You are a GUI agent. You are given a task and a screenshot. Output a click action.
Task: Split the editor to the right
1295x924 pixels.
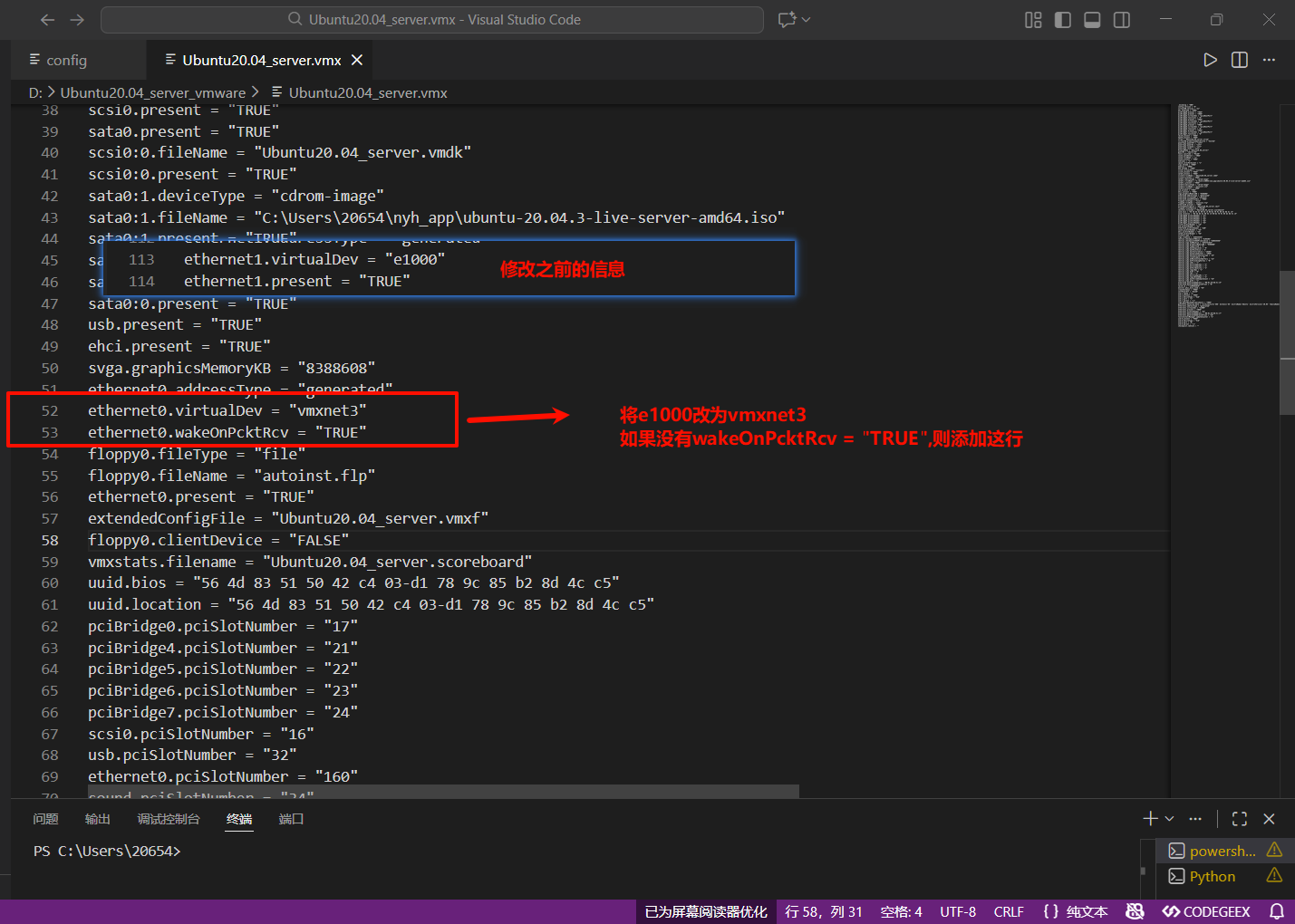[1240, 60]
